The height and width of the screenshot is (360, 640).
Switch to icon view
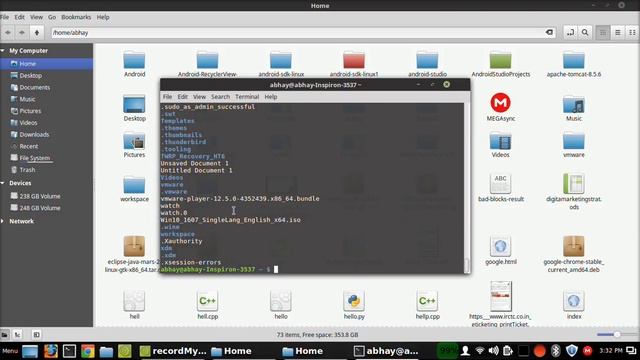(603, 33)
